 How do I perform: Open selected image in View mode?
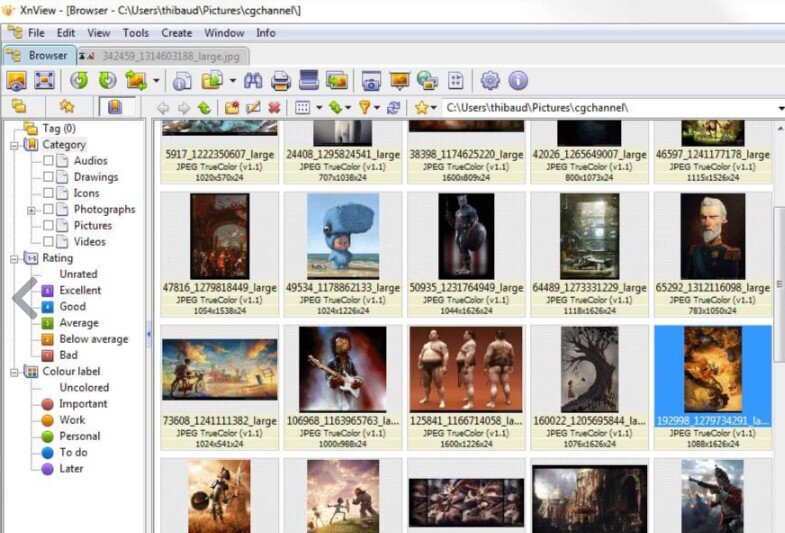[x=17, y=81]
